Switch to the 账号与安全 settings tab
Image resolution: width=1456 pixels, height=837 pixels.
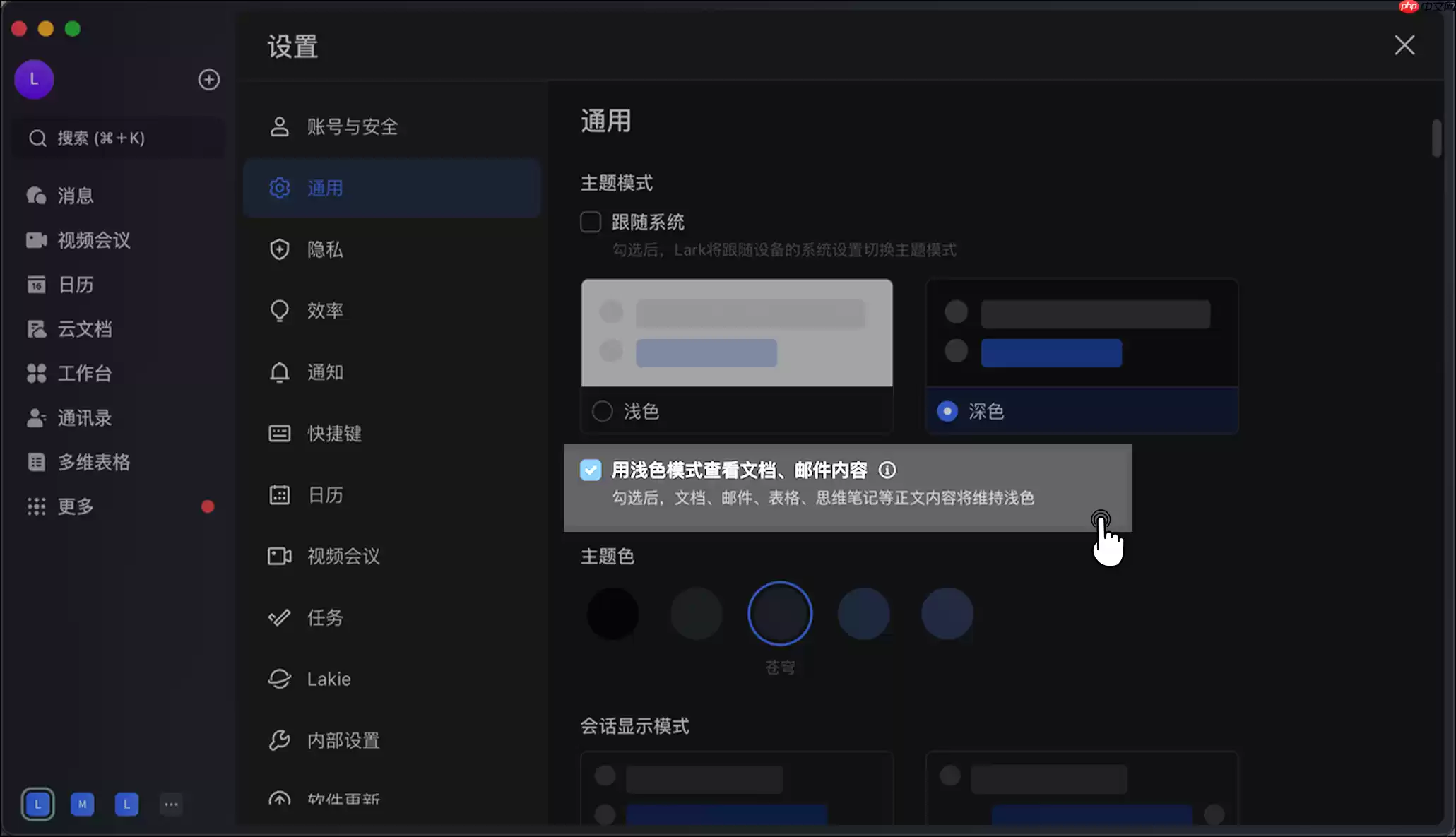click(353, 126)
